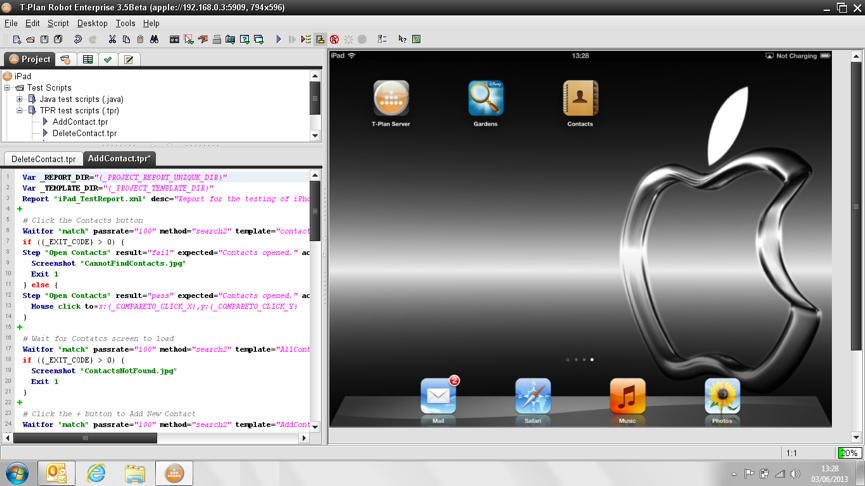The width and height of the screenshot is (865, 486).
Task: Open the table view panel tab
Action: pyautogui.click(x=87, y=59)
